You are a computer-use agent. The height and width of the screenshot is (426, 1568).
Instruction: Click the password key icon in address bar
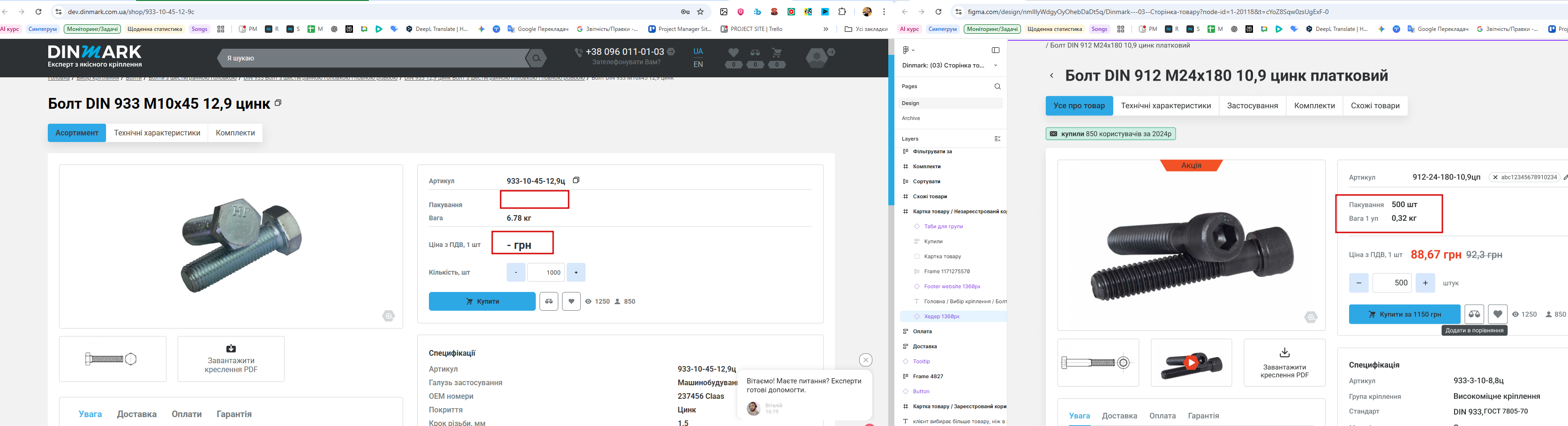pyautogui.click(x=685, y=12)
